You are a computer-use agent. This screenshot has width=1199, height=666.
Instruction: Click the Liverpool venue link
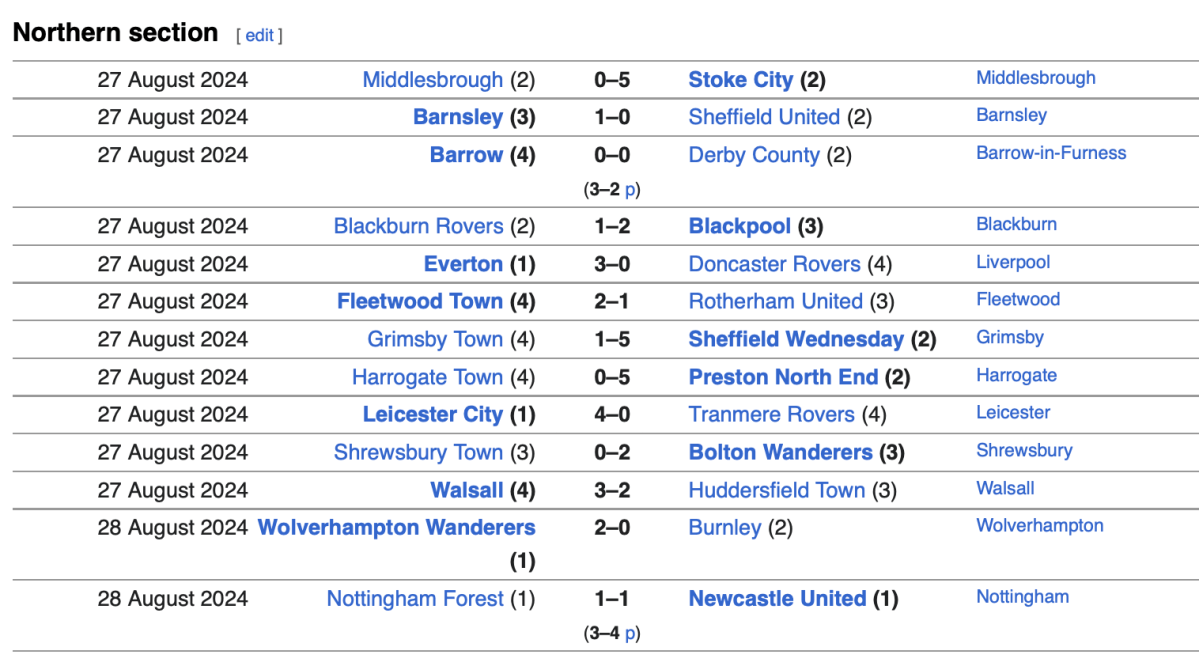point(1013,262)
